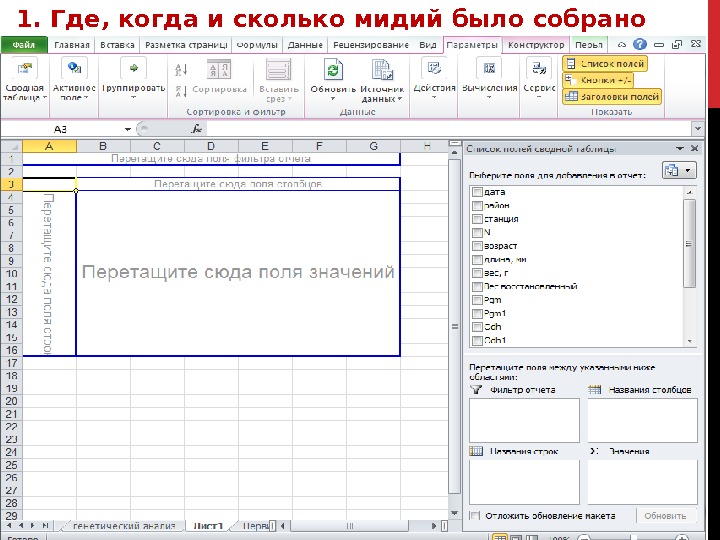The image size is (720, 540).
Task: Open Источник данных dropdown arrow
Action: 399,99
